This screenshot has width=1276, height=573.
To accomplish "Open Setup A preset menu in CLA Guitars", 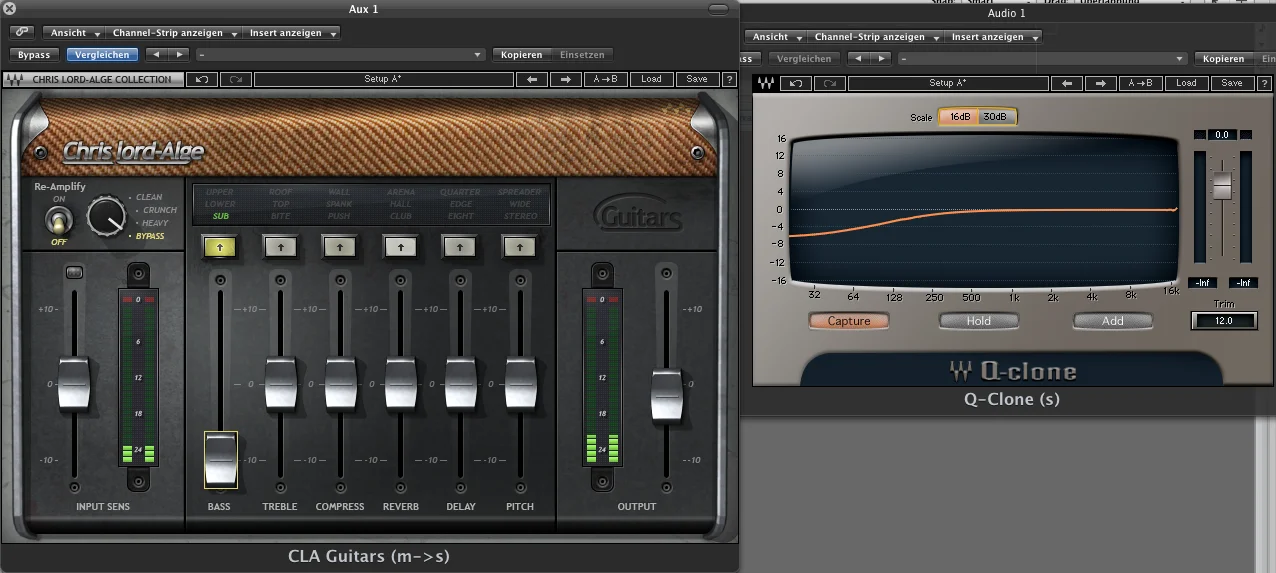I will (382, 79).
